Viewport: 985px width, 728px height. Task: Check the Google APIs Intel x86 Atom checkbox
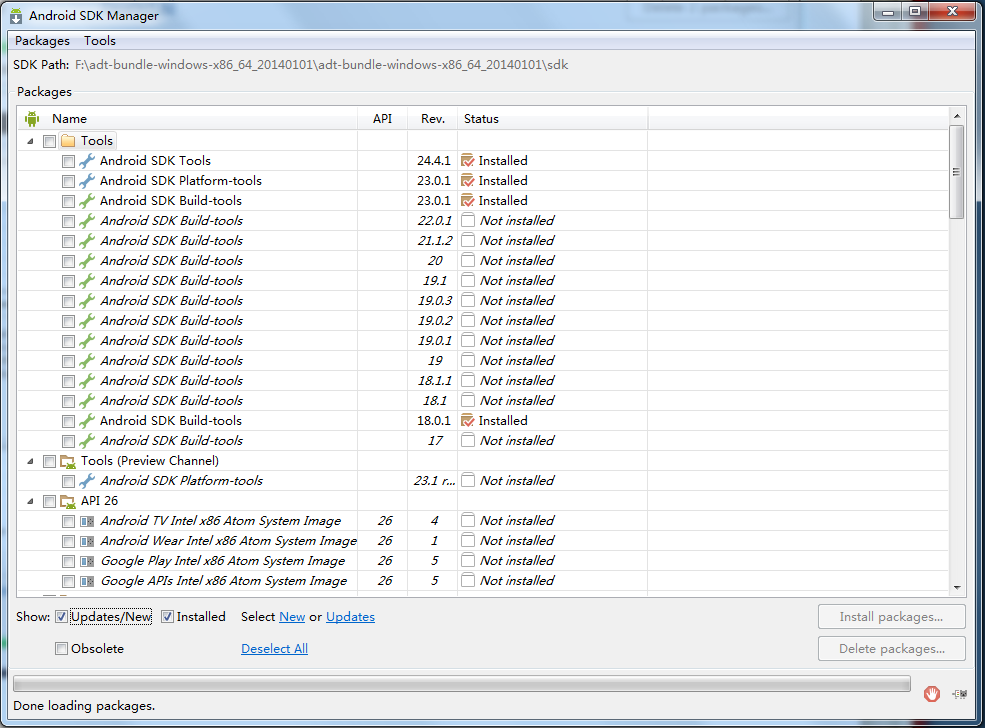[68, 582]
